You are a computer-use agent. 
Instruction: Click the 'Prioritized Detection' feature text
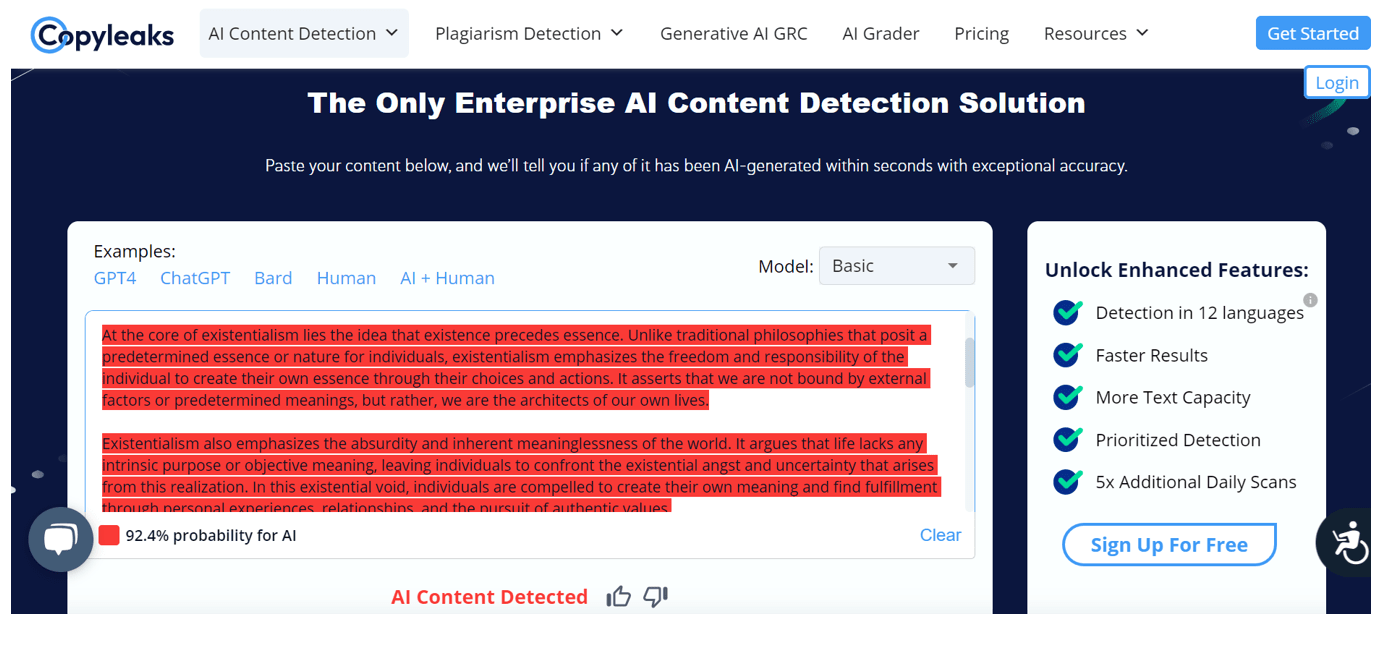(1178, 440)
